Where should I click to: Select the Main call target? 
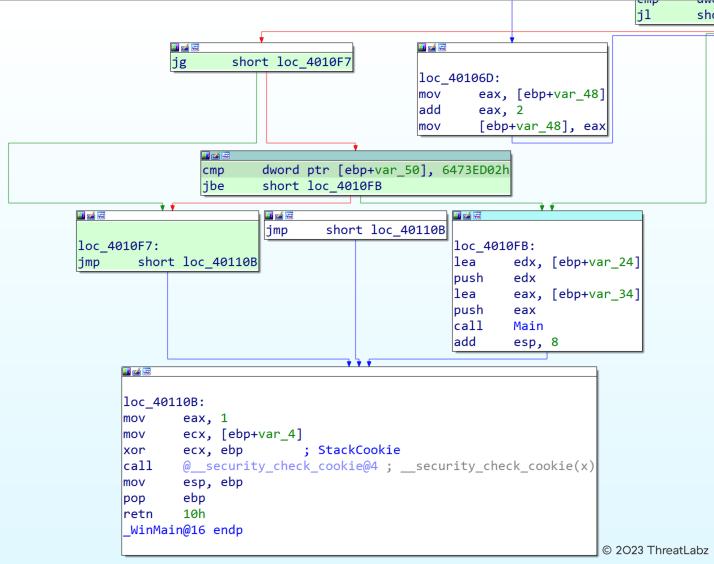(x=527, y=326)
